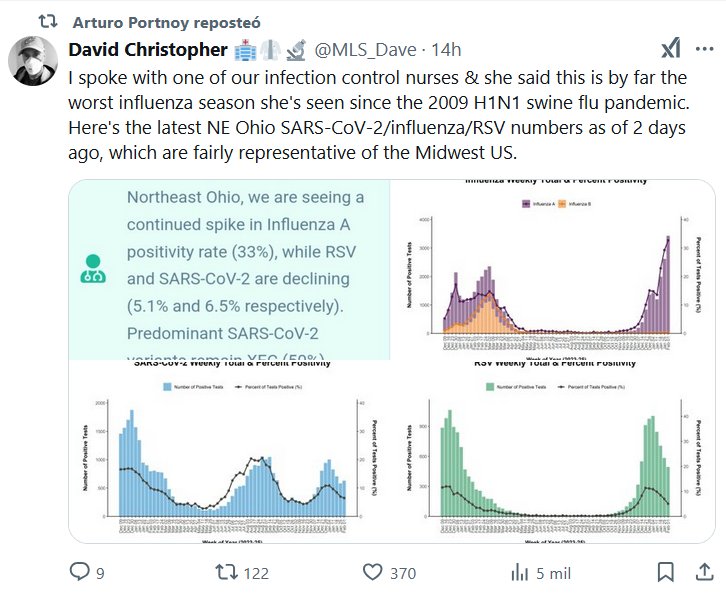The width and height of the screenshot is (726, 596).
Task: Click the David Christopher display name
Action: [x=146, y=50]
